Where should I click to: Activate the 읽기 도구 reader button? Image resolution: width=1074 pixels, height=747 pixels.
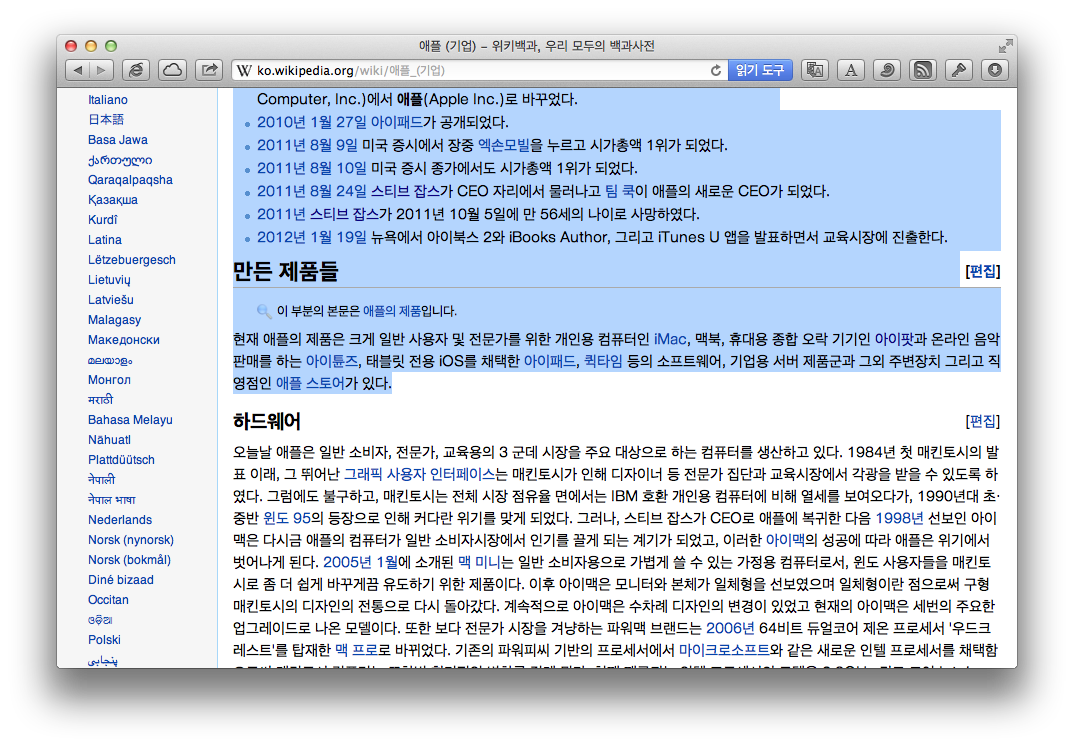point(760,71)
